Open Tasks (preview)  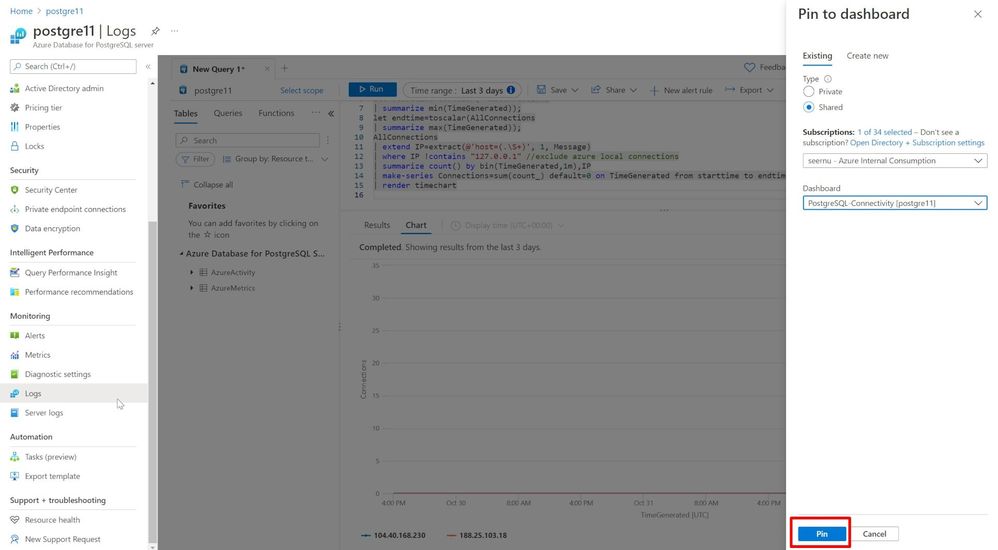[50, 456]
